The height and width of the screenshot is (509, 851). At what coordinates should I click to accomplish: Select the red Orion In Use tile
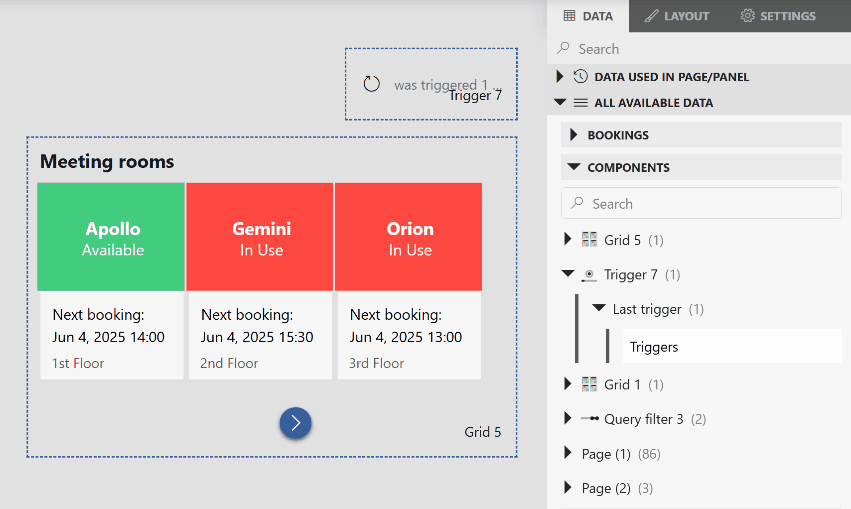[409, 237]
